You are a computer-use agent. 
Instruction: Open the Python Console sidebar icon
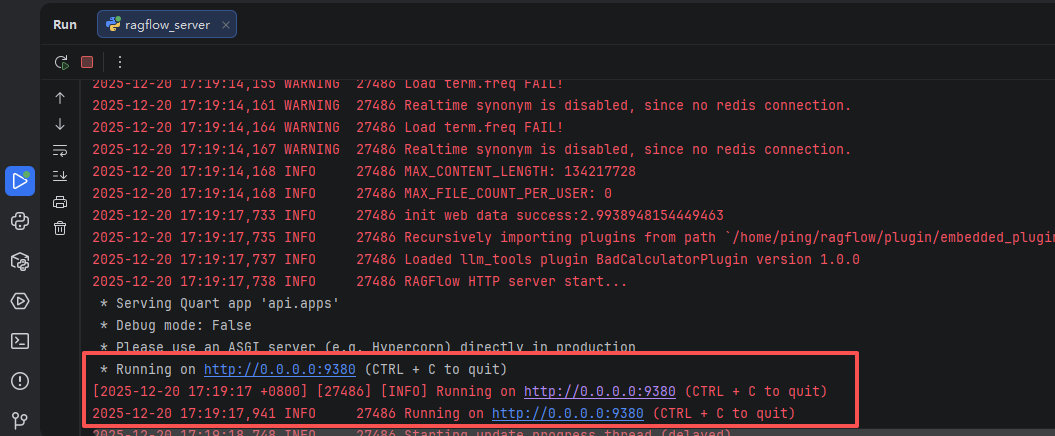(20, 221)
